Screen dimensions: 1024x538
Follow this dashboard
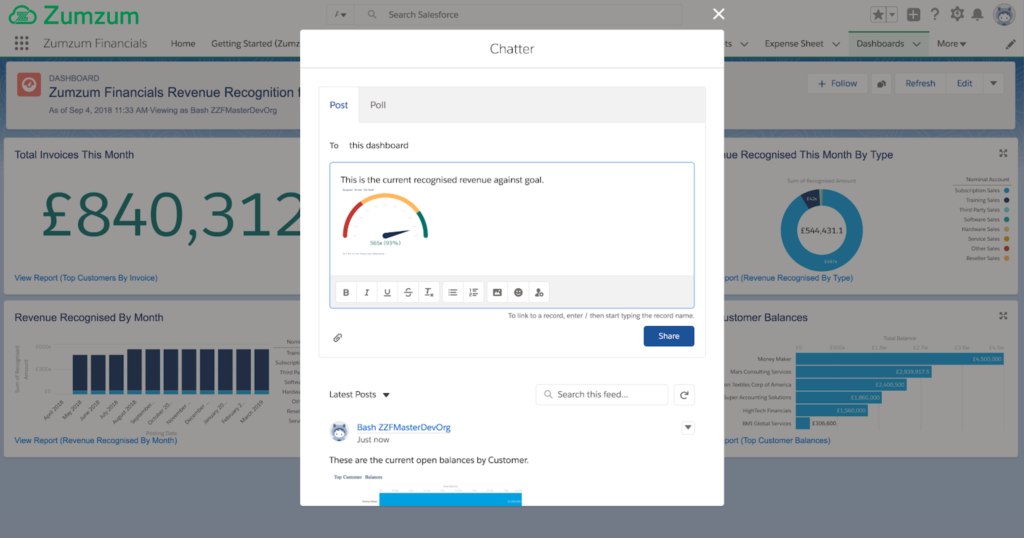837,84
